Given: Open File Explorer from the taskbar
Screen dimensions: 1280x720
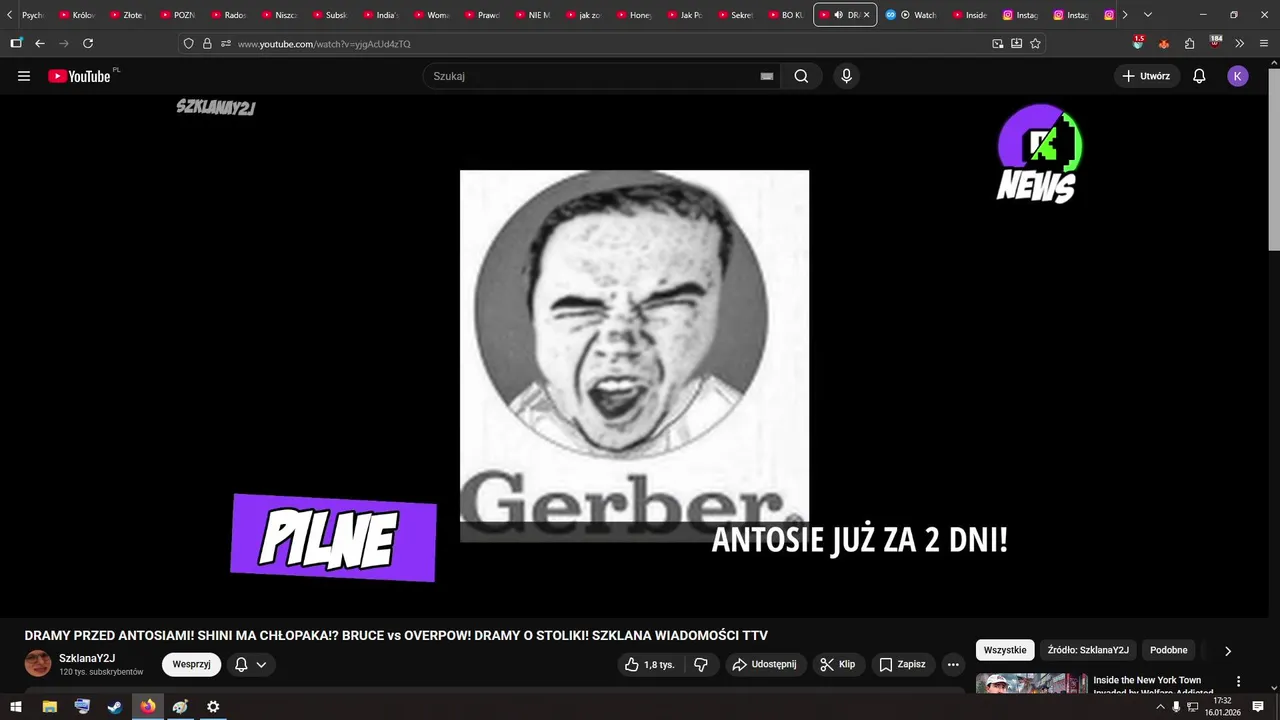Looking at the screenshot, I should (49, 706).
